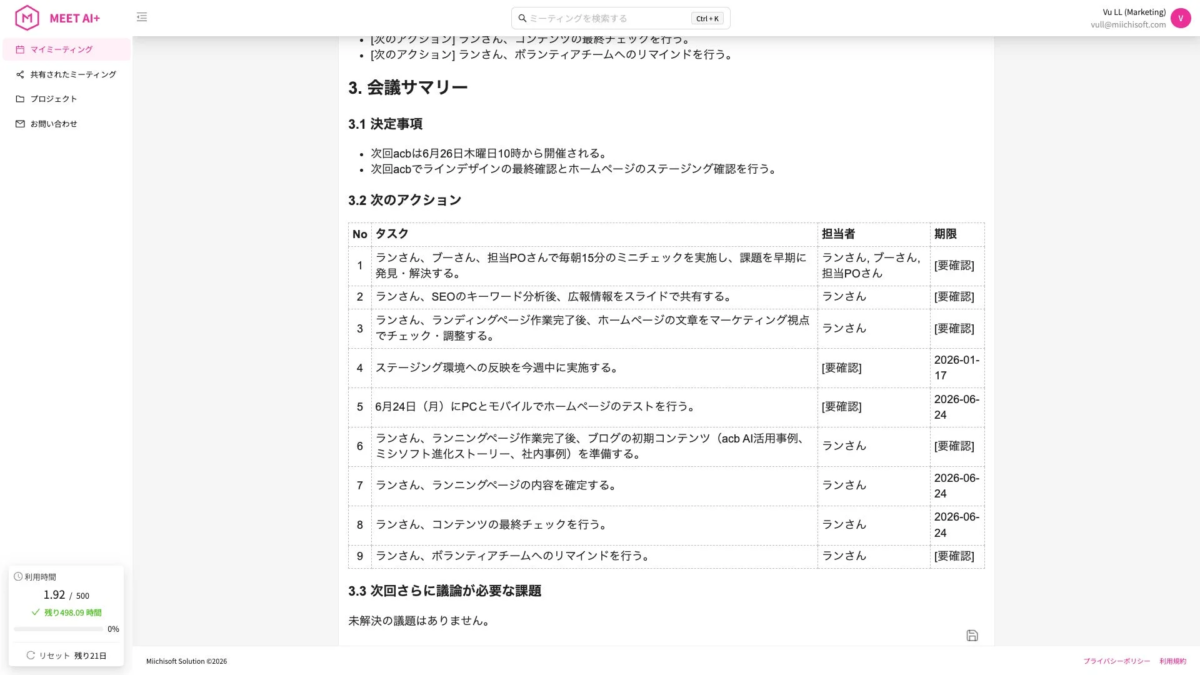The height and width of the screenshot is (675, 1200).
Task: Click the vull@miichisoft.com account email
Action: 1129,22
